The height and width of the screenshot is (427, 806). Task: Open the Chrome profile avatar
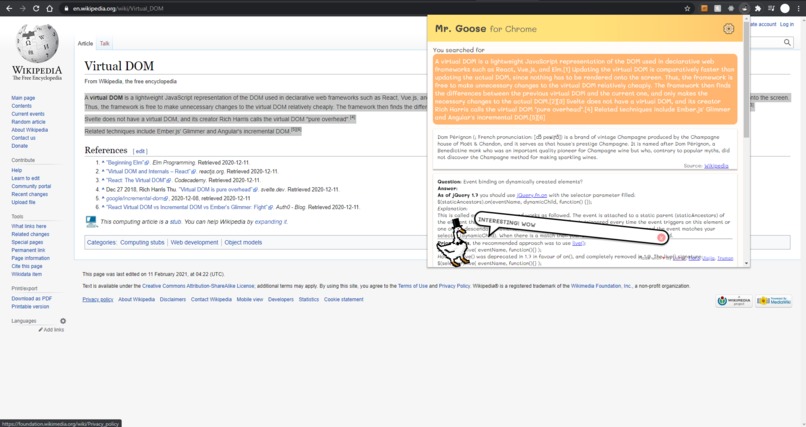784,8
